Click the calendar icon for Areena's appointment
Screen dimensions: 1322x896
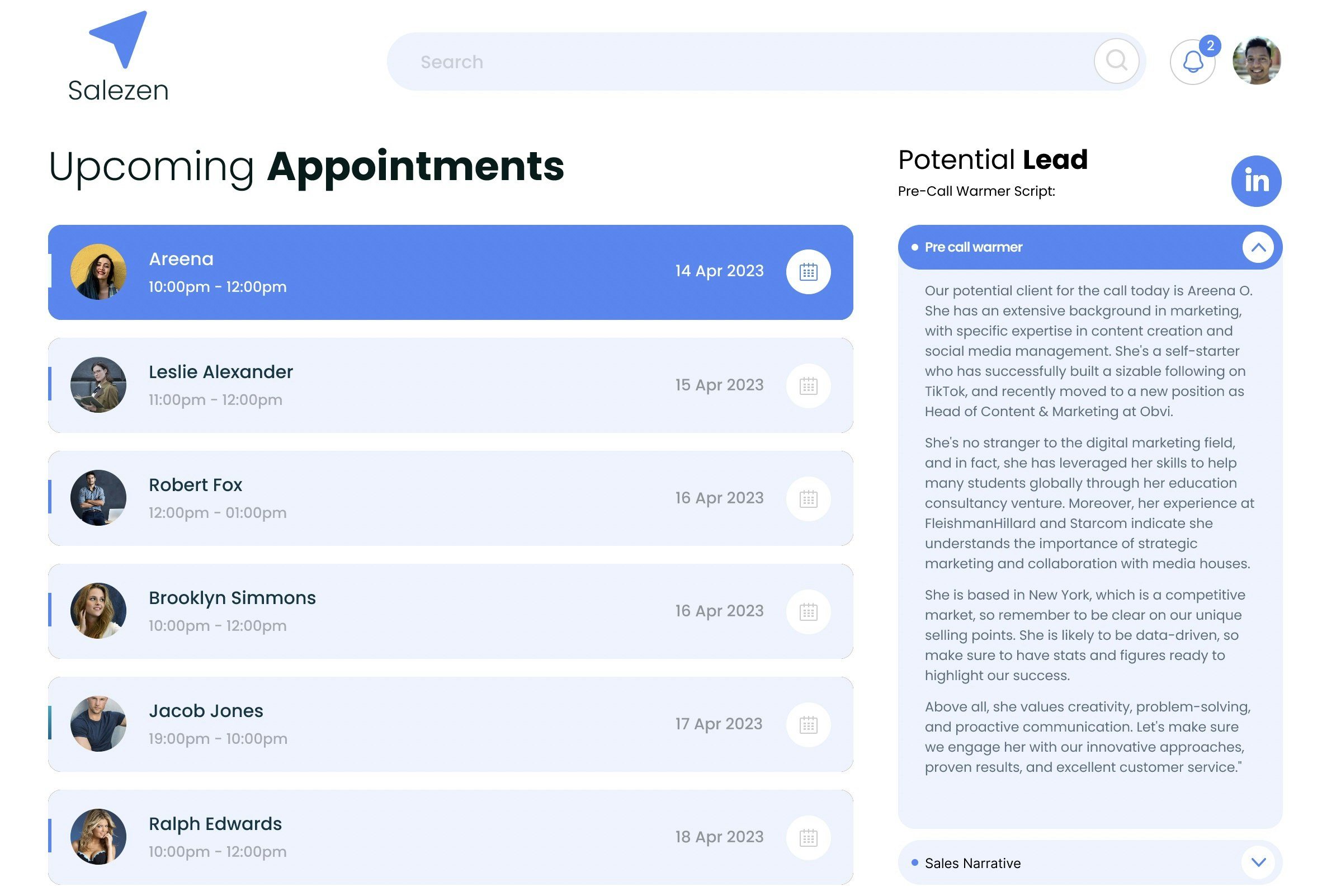808,272
